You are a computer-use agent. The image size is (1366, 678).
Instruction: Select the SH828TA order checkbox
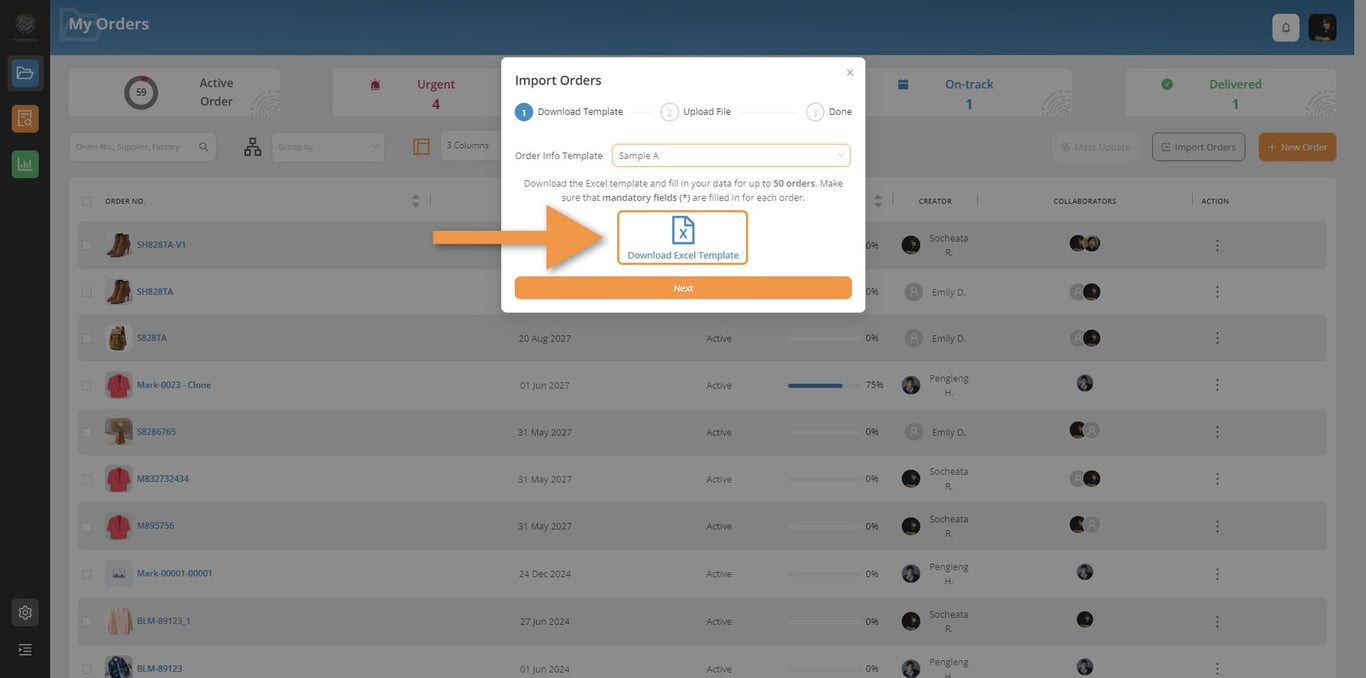[87, 292]
